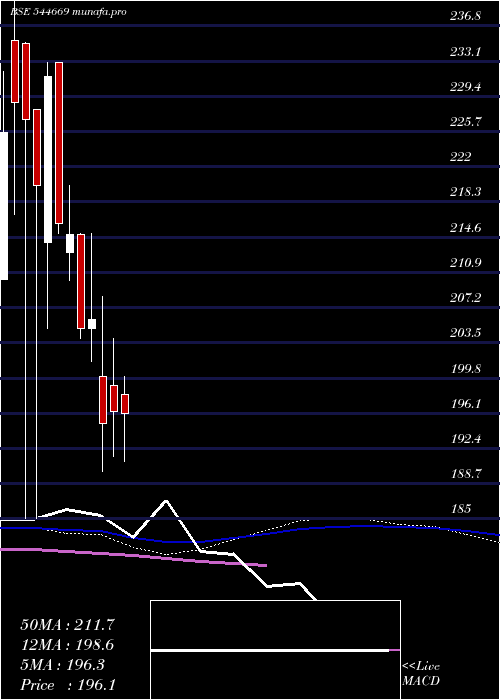Click the 218.3 price axis label
This screenshot has height=700, width=500.
pos(465,192)
